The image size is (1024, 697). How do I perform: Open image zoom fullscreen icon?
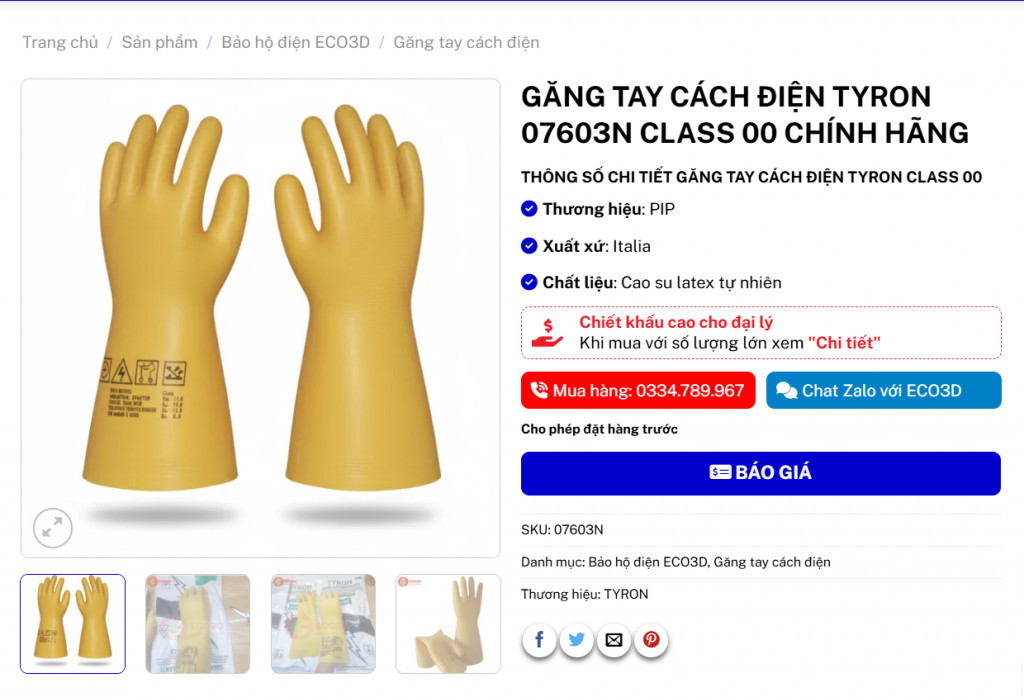[x=52, y=527]
